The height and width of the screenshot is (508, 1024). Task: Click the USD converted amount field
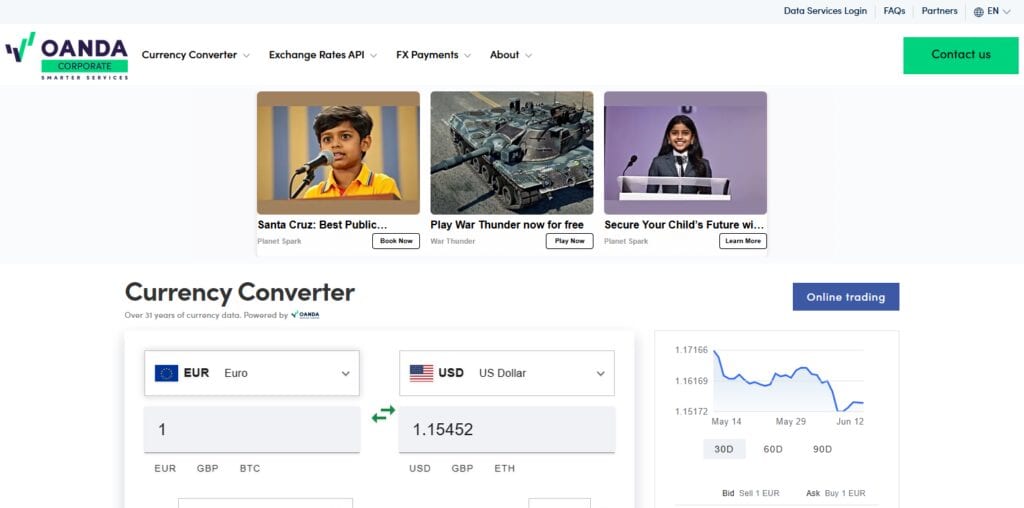[x=507, y=430]
